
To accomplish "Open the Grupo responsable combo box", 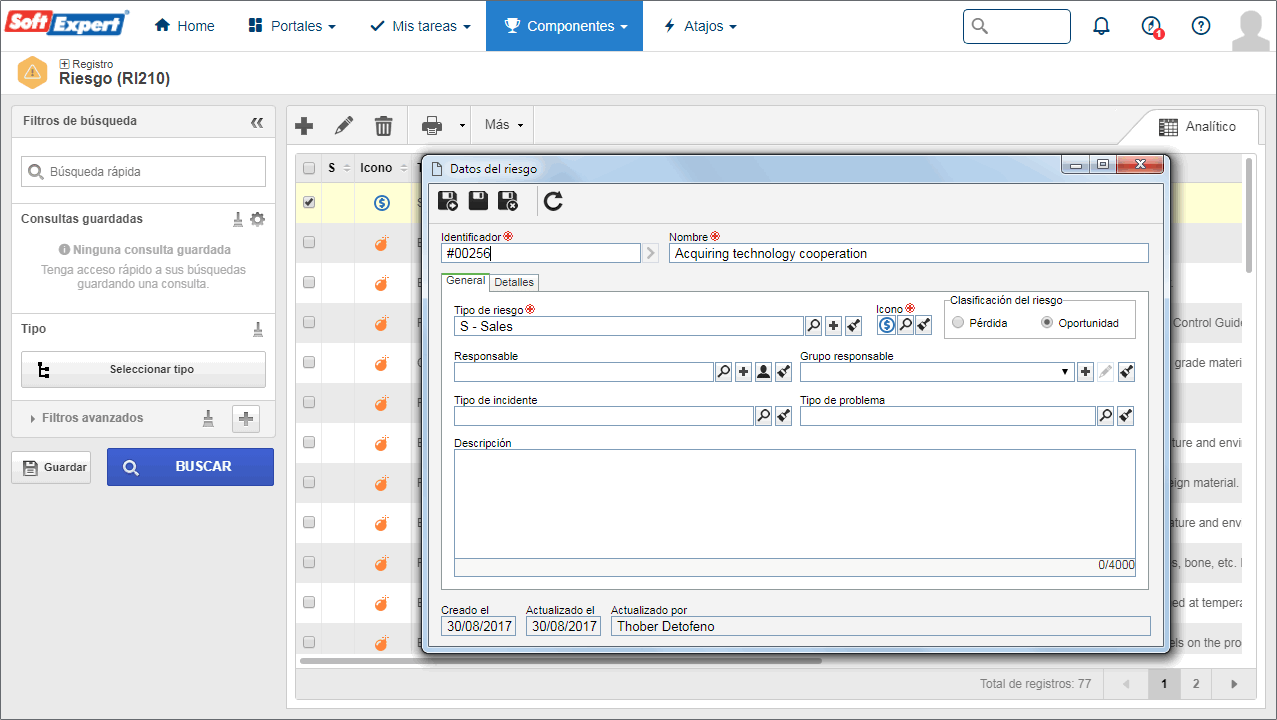I will click(937, 372).
